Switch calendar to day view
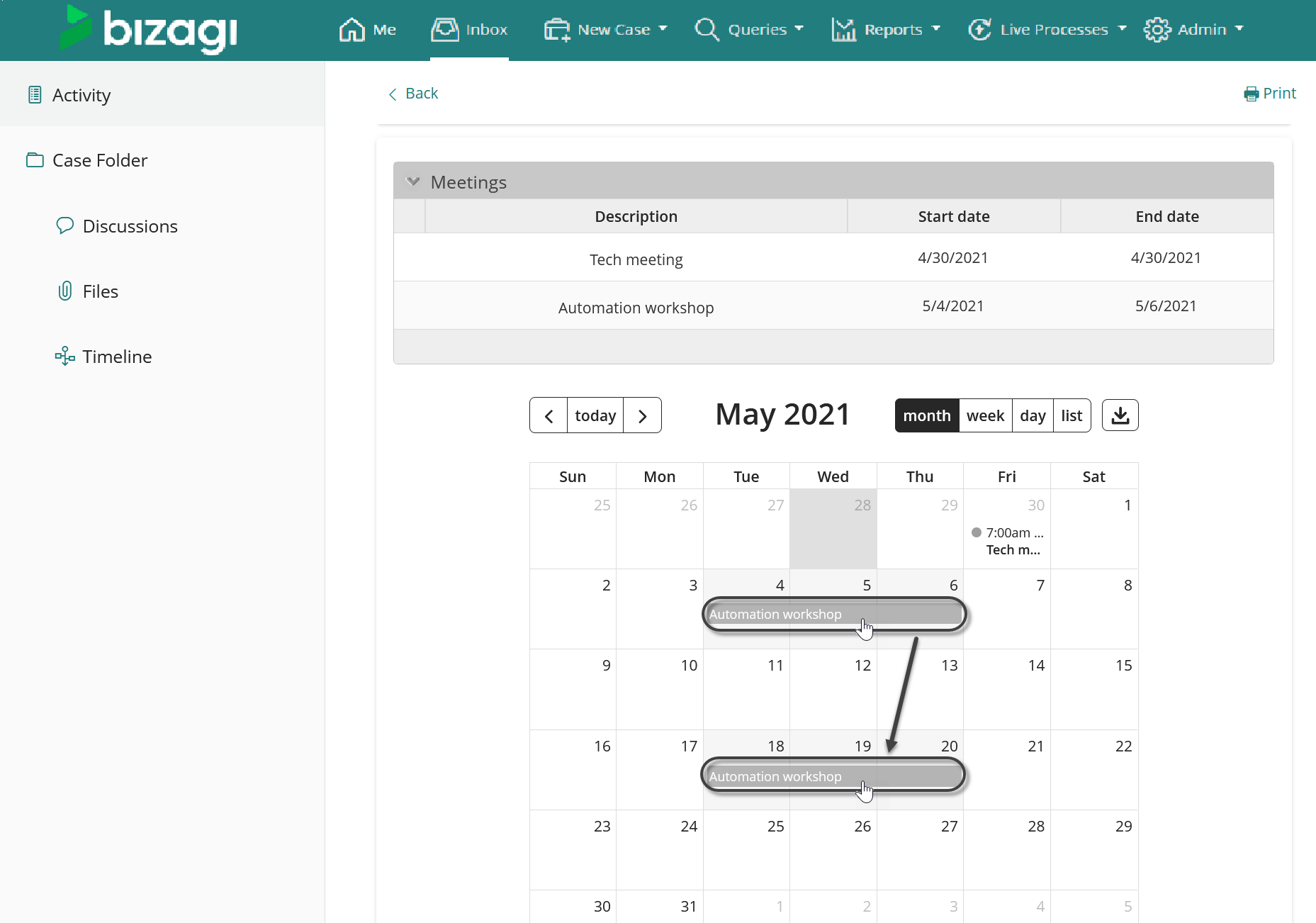 pos(1033,415)
